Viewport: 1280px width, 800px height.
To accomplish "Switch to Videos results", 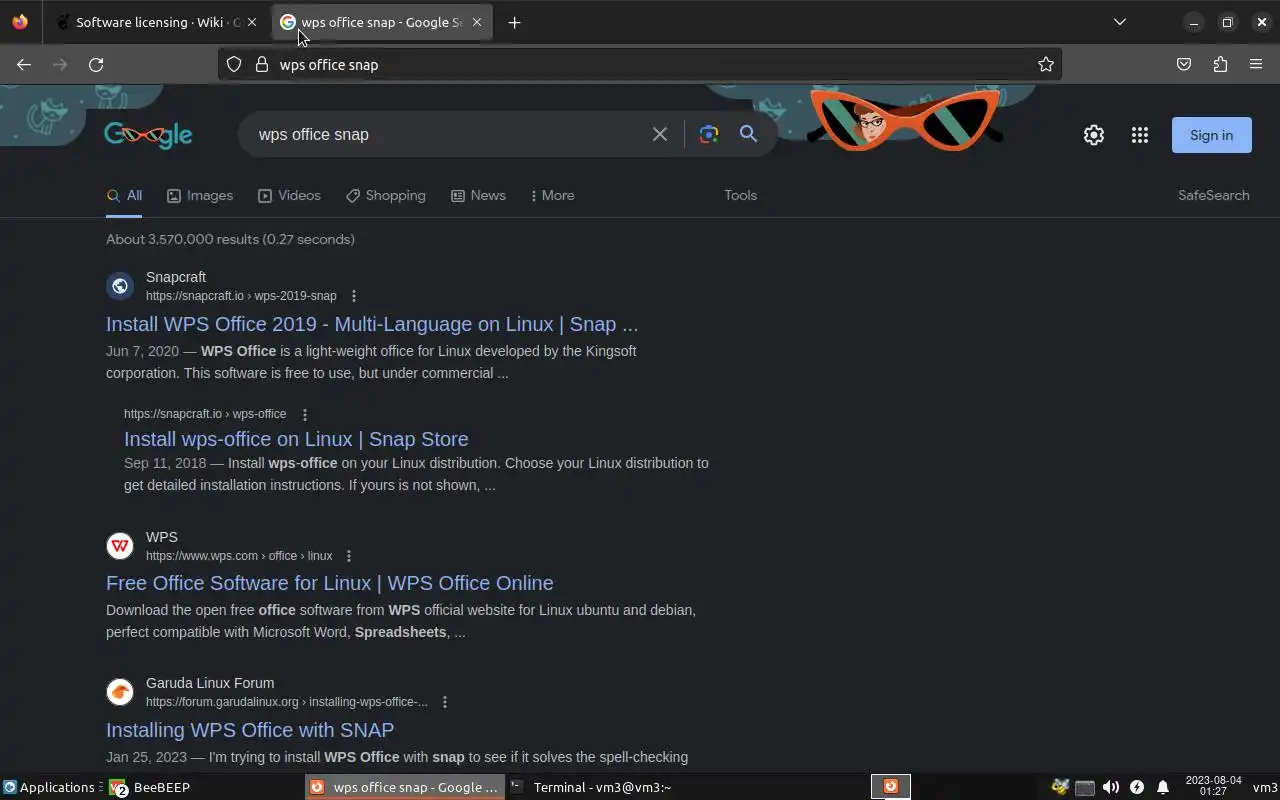I will (x=289, y=195).
